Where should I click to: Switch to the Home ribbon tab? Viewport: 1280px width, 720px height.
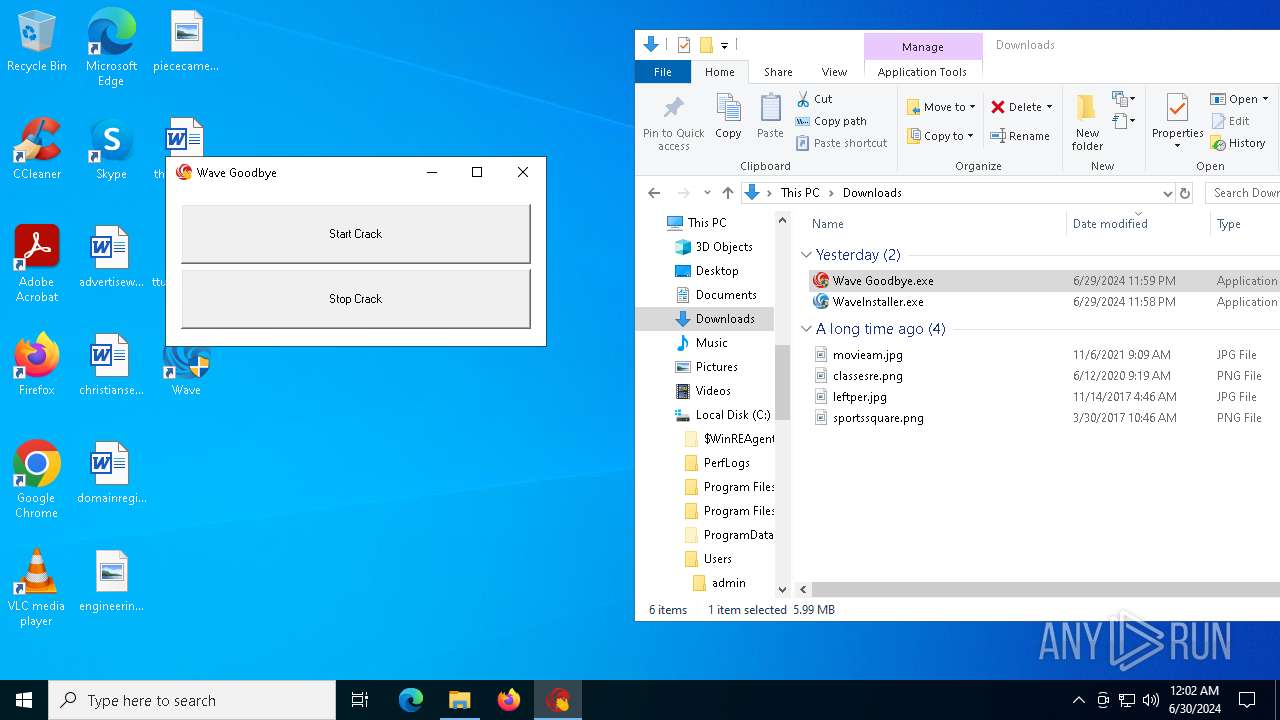720,72
